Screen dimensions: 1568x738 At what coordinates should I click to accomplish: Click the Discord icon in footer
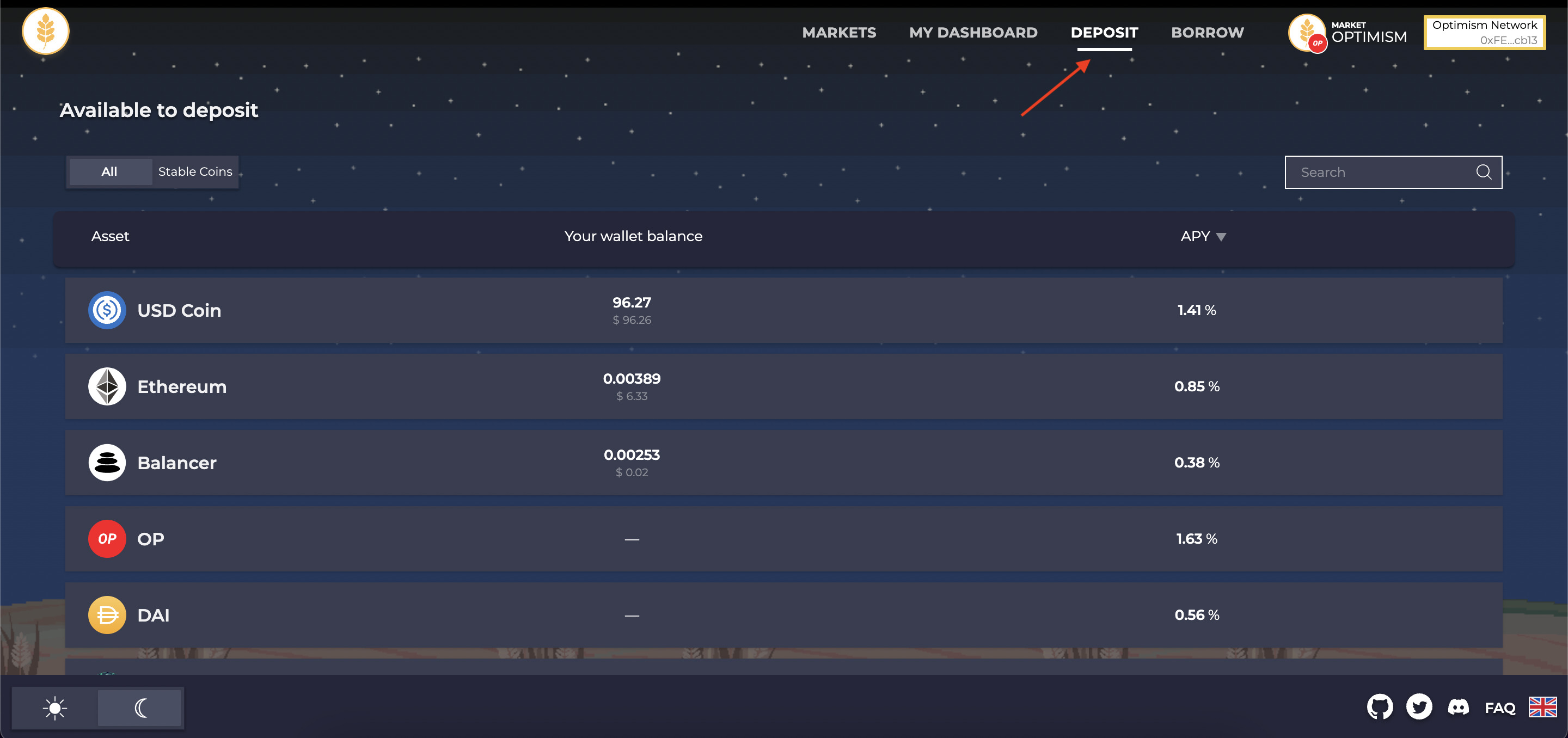click(1462, 707)
